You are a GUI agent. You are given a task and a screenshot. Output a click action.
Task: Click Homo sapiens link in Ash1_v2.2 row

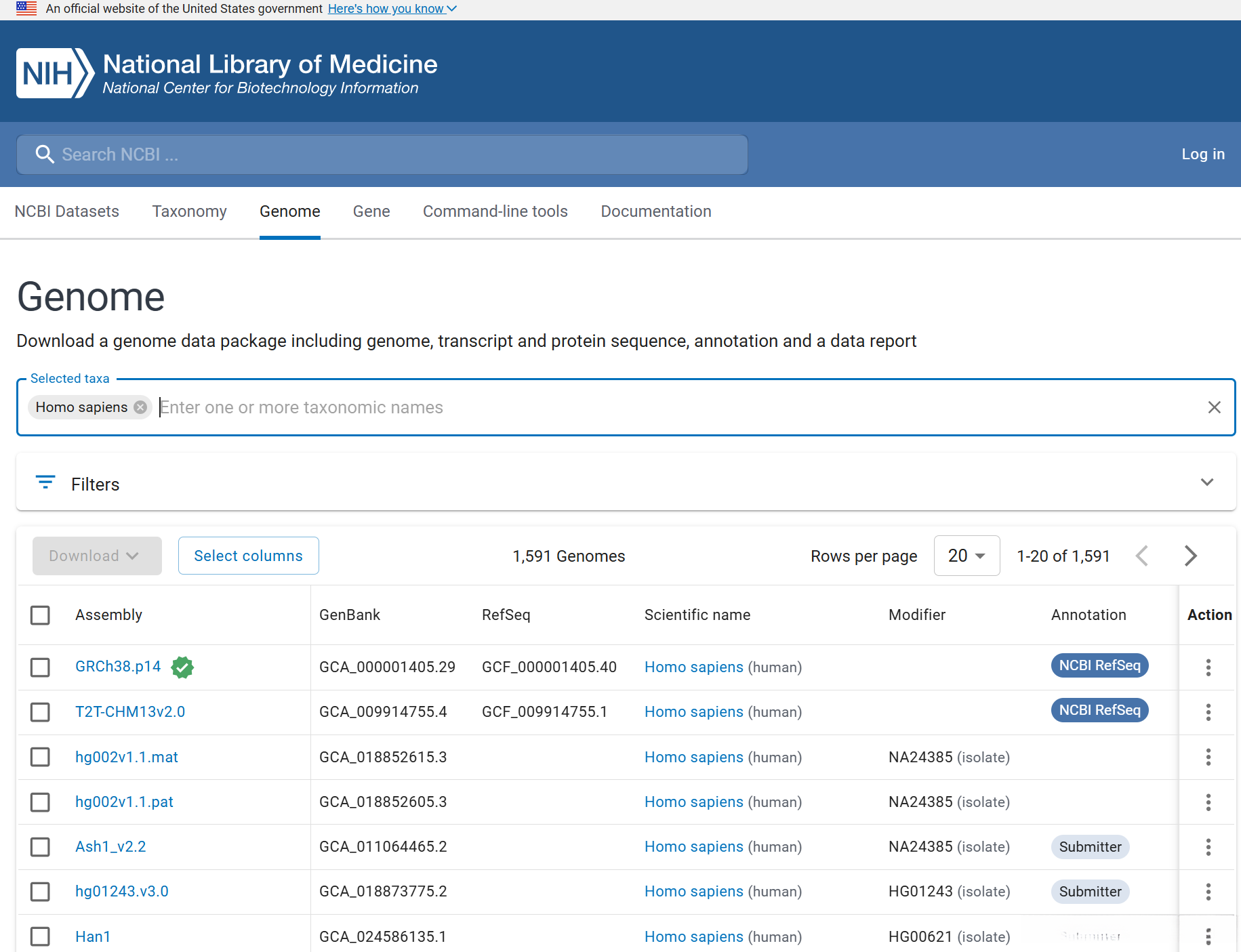tap(694, 847)
